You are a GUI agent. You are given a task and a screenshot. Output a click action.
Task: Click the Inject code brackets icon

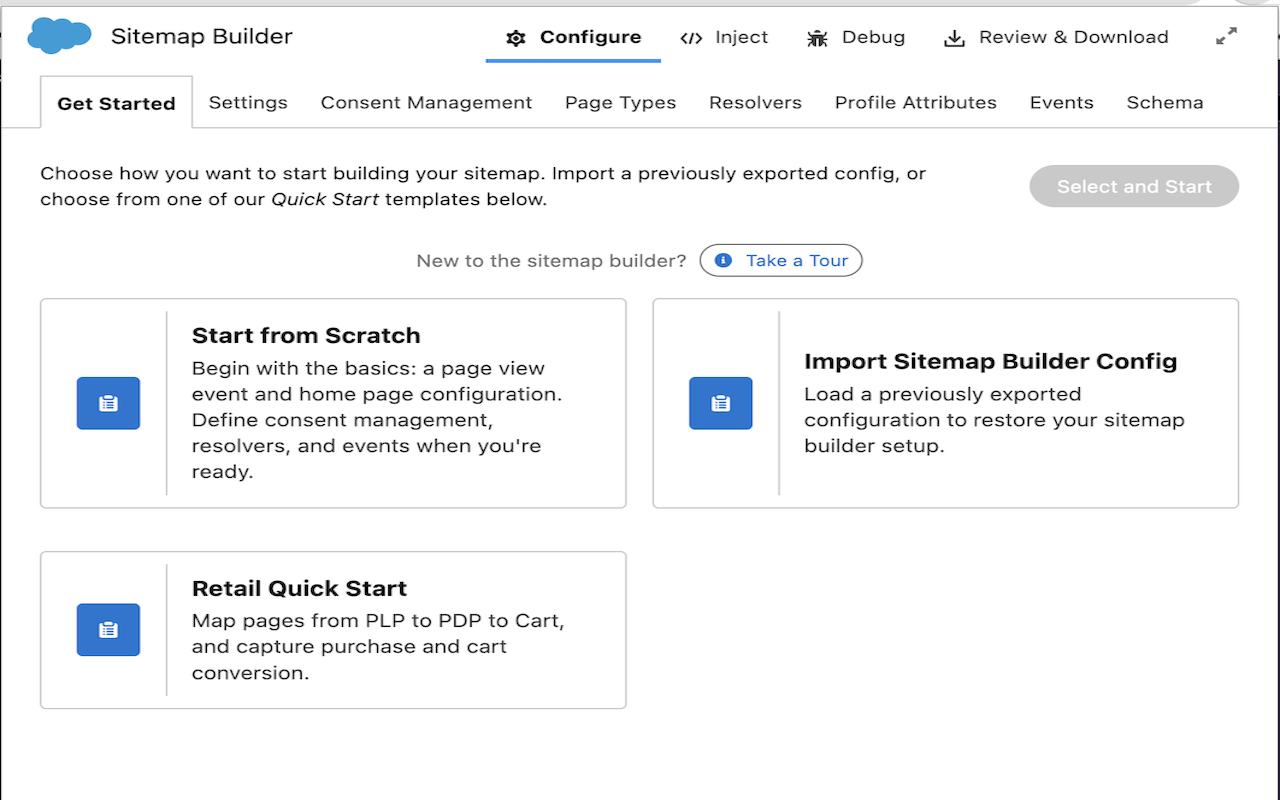[691, 38]
